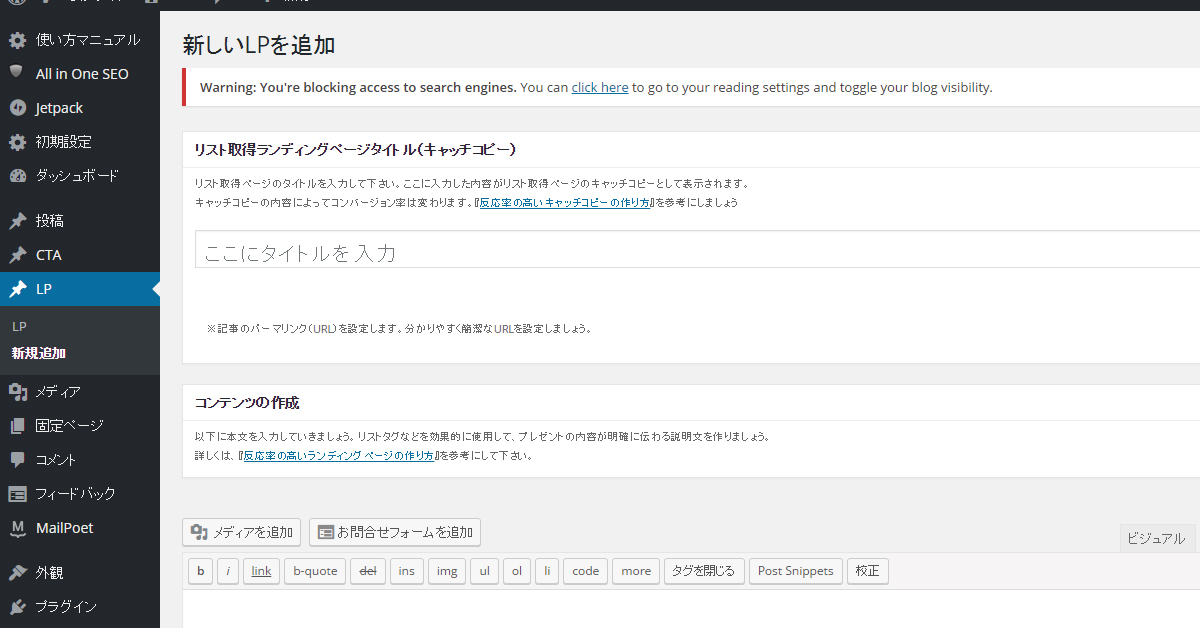Insert a blockquote with b-quote

pyautogui.click(x=314, y=570)
